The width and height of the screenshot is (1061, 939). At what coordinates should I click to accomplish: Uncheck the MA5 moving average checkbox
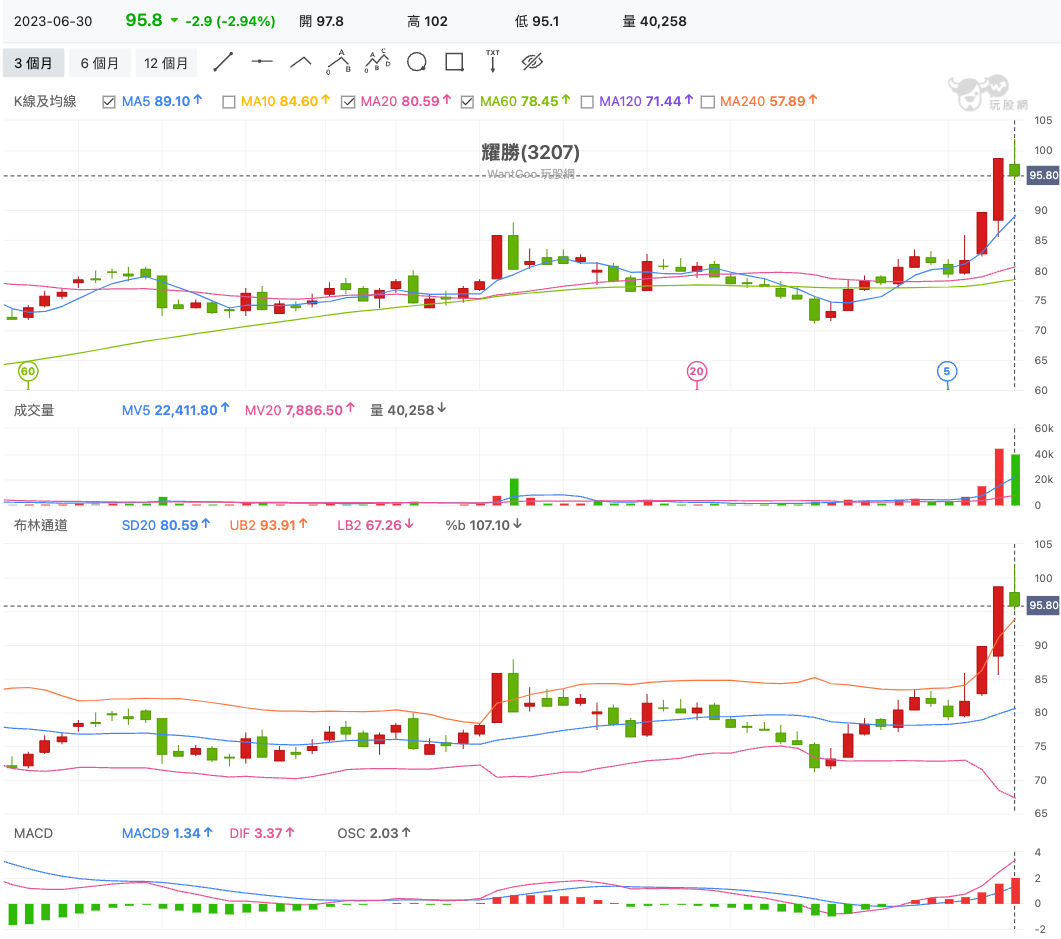pos(109,101)
